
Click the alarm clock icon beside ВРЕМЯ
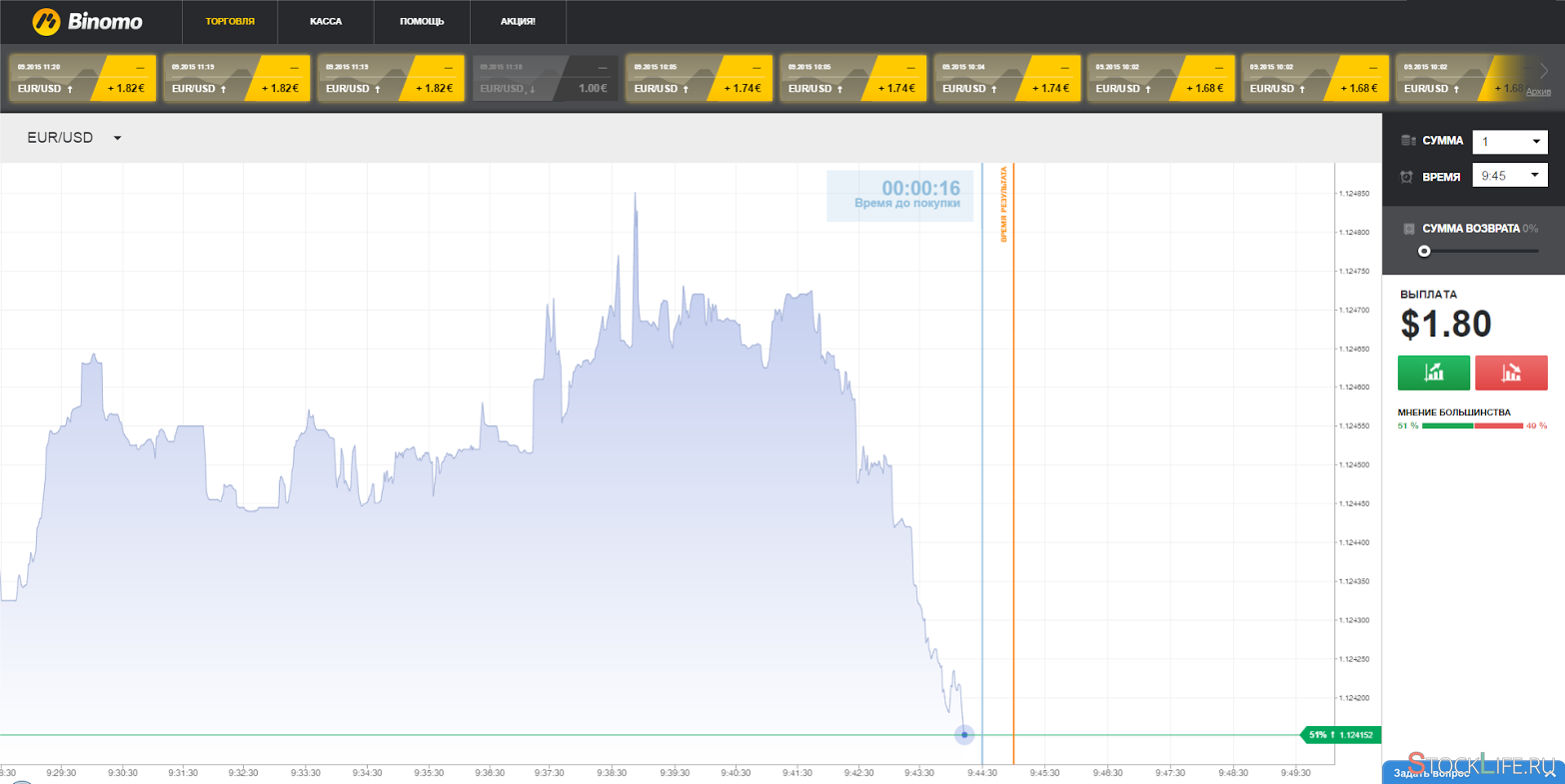(x=1407, y=177)
